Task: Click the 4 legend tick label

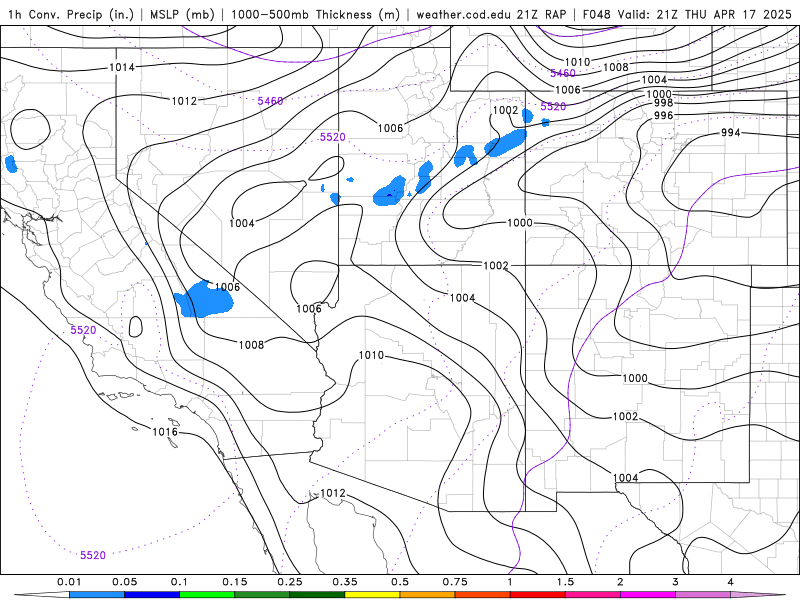Action: [x=731, y=582]
